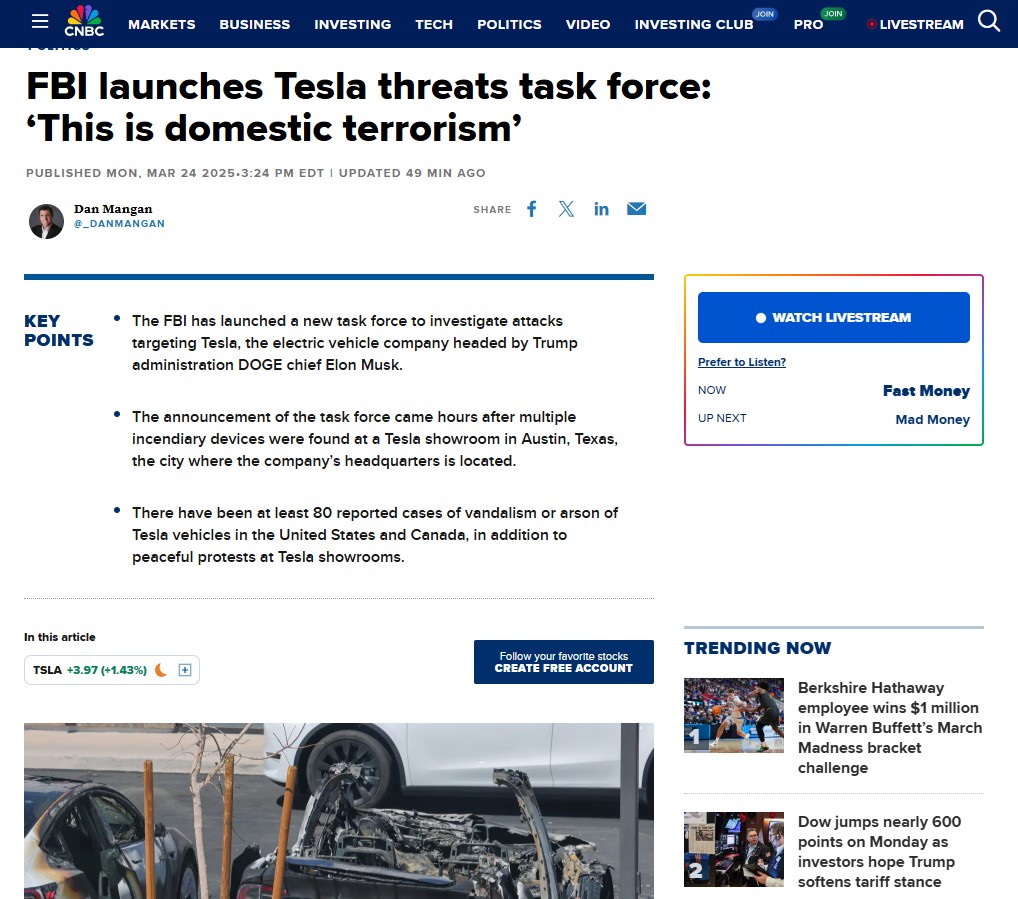1018x899 pixels.
Task: Open the Investing menu
Action: [353, 24]
